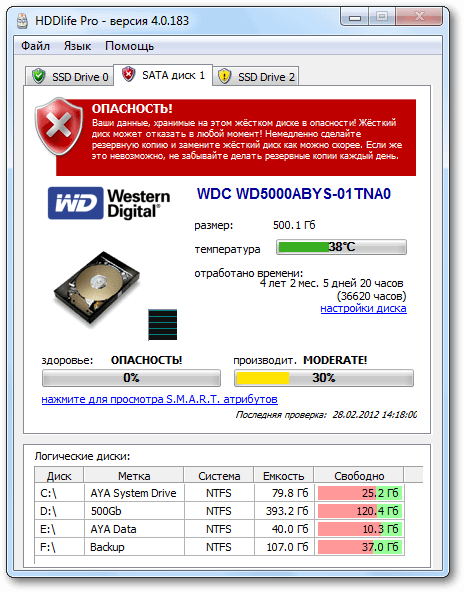Open the Помощь menu
The image size is (464, 592).
129,46
